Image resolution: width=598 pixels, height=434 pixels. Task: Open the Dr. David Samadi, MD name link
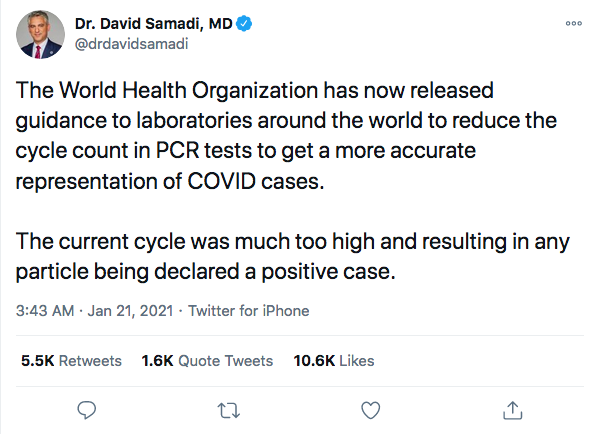153,24
